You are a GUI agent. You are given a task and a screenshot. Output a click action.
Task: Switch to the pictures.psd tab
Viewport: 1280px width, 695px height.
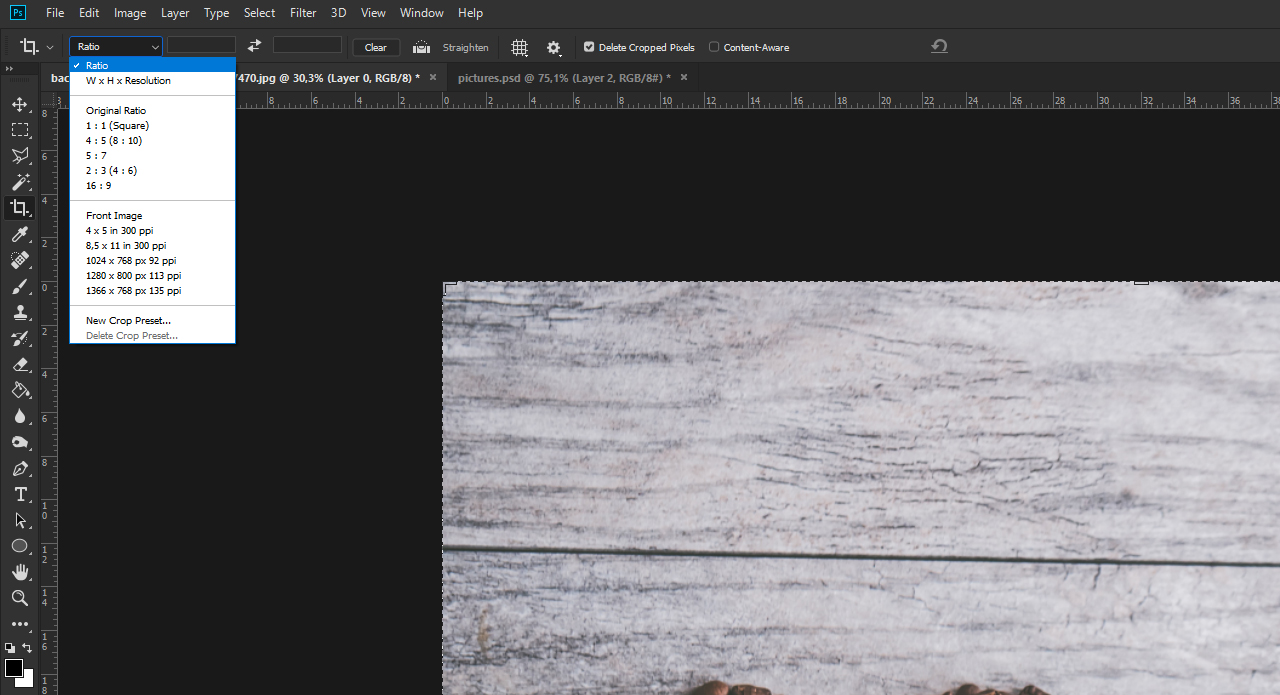[565, 77]
